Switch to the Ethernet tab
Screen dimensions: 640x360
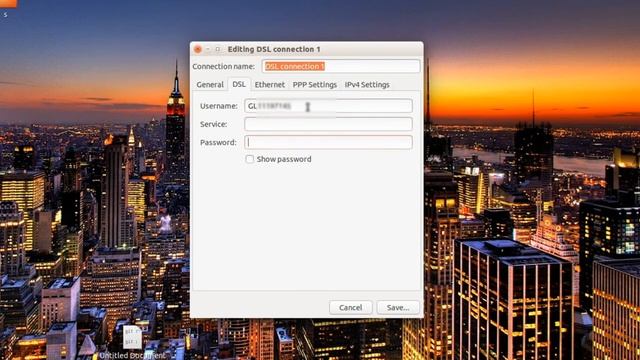click(269, 84)
